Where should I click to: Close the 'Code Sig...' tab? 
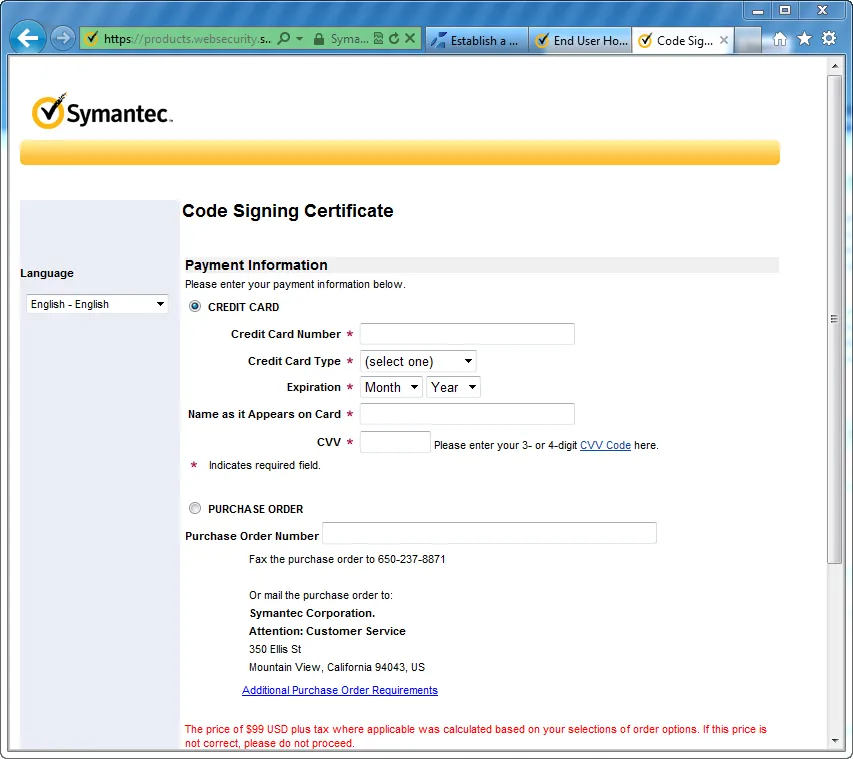(x=724, y=40)
